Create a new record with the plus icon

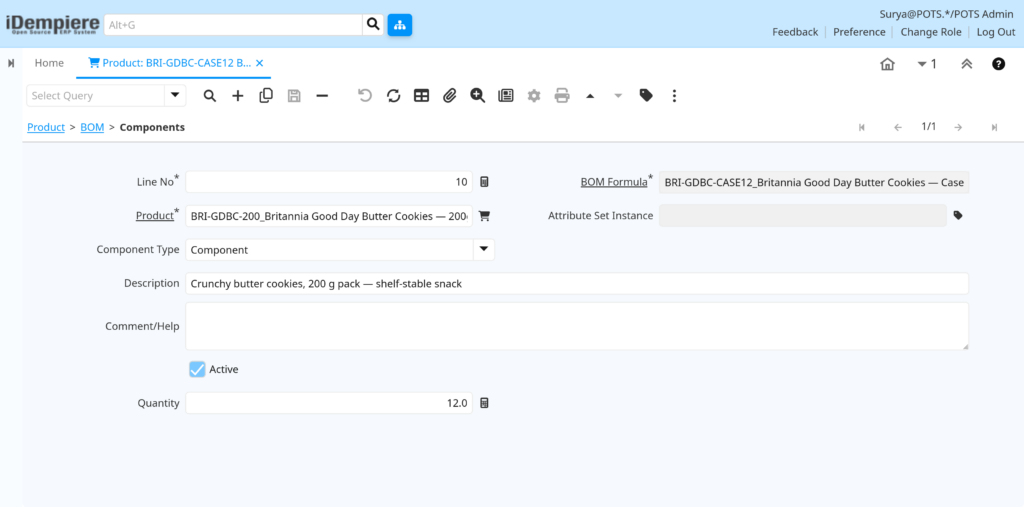(x=238, y=96)
